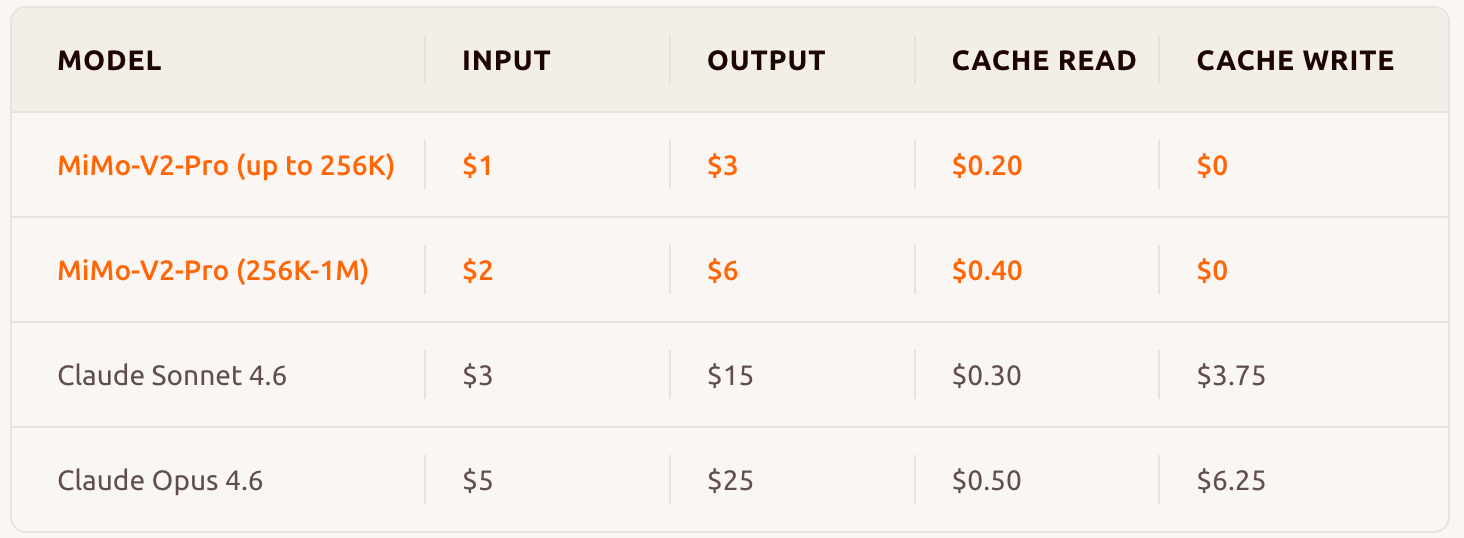The image size is (1464, 538).
Task: Click the $0.40 cache read value
Action: 986,271
